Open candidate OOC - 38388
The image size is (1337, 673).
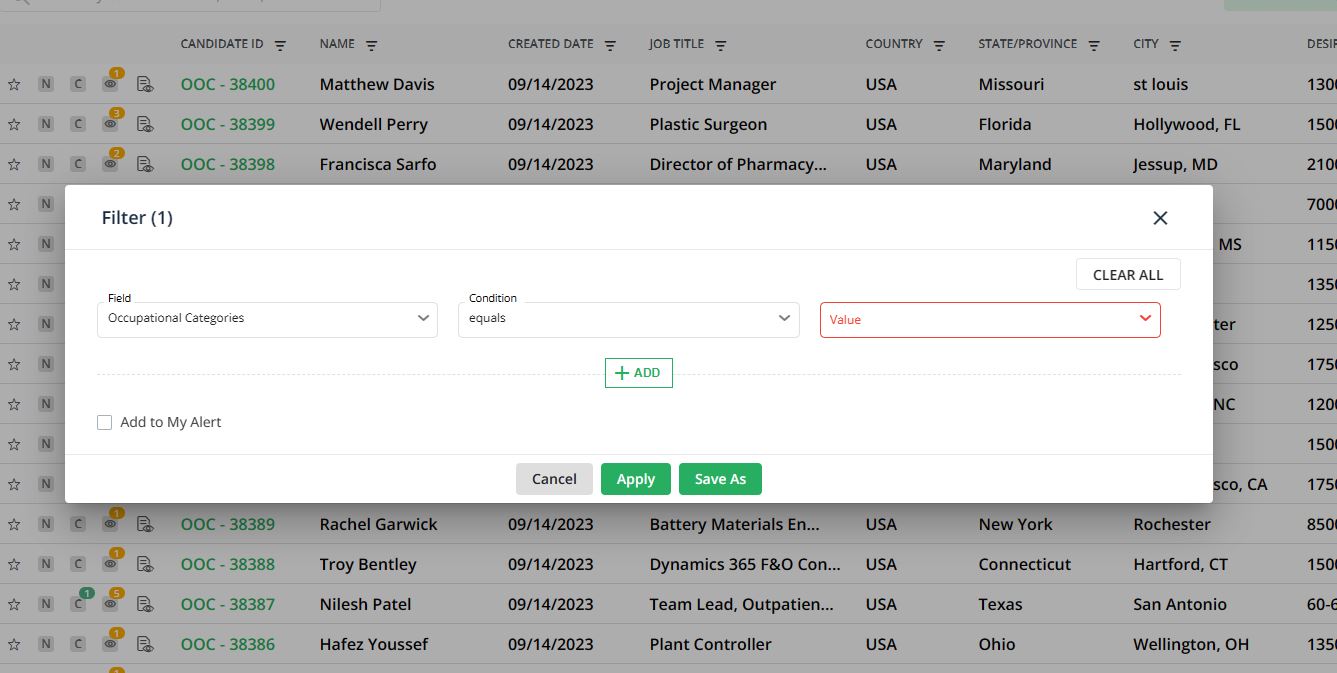coord(228,565)
